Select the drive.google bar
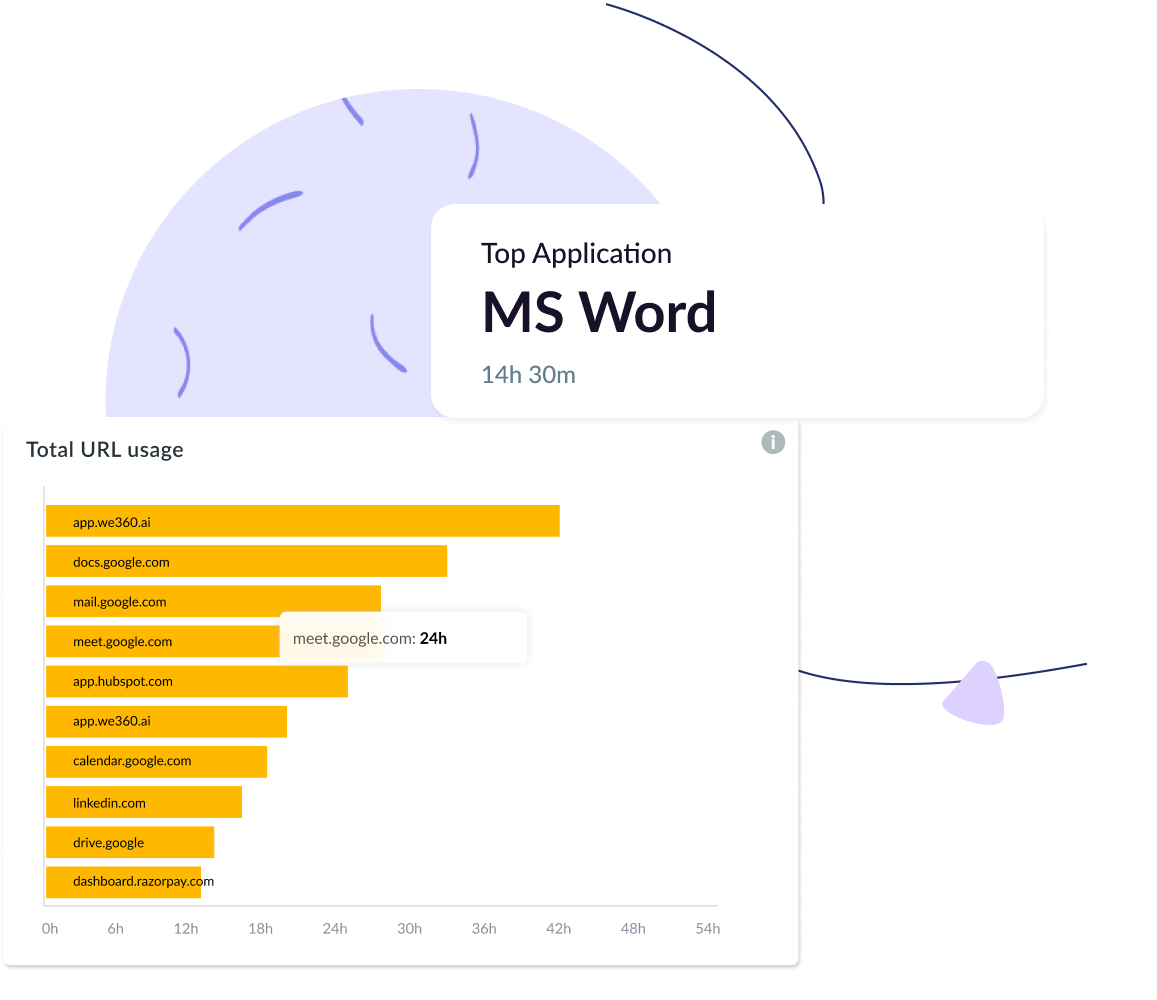The width and height of the screenshot is (1157, 1000). tap(130, 842)
